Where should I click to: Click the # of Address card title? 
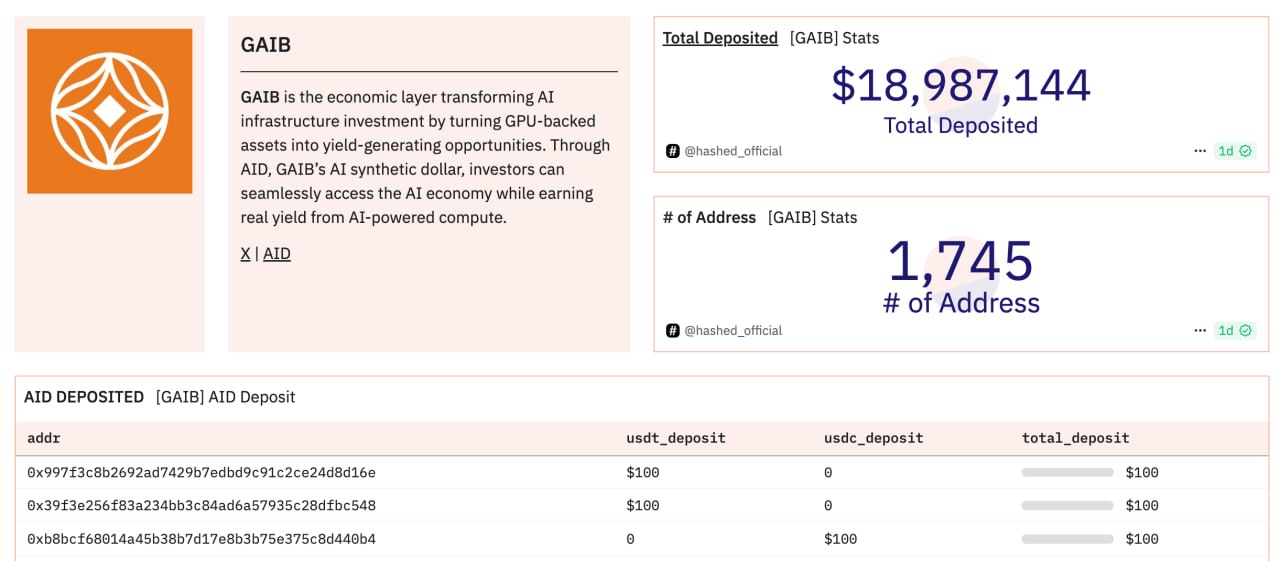tap(710, 217)
